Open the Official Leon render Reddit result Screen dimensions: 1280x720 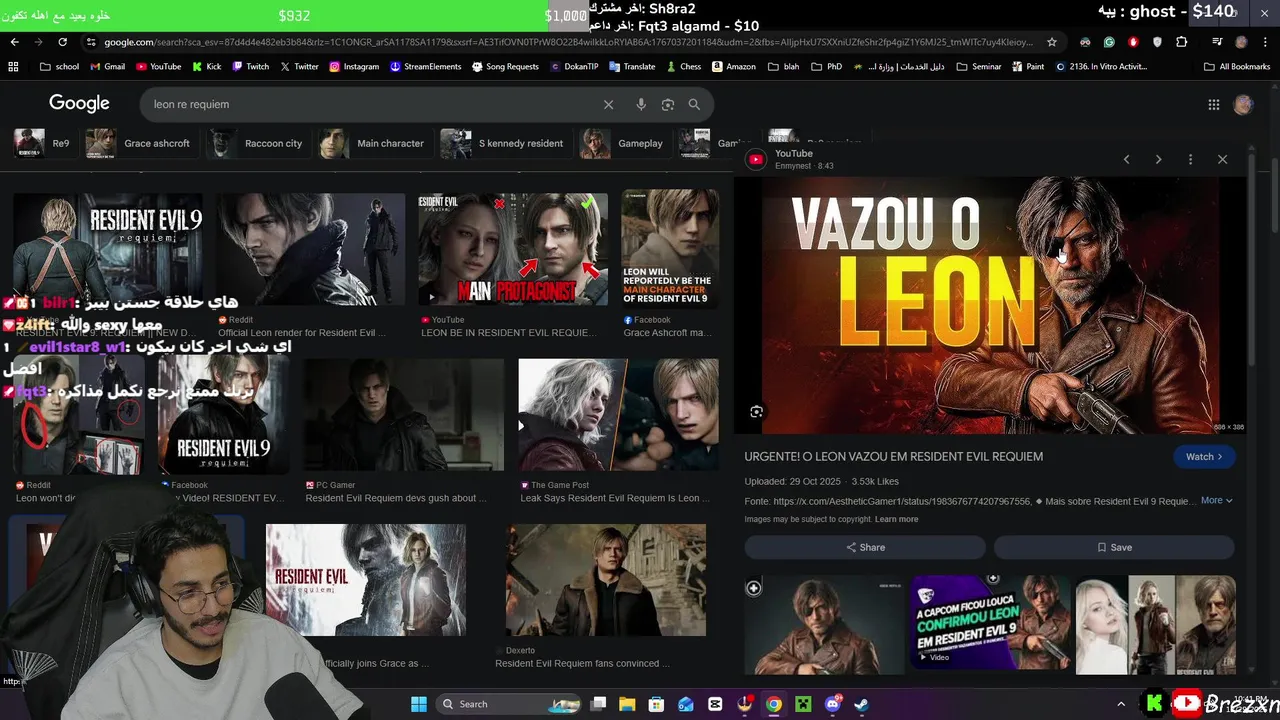click(x=311, y=249)
